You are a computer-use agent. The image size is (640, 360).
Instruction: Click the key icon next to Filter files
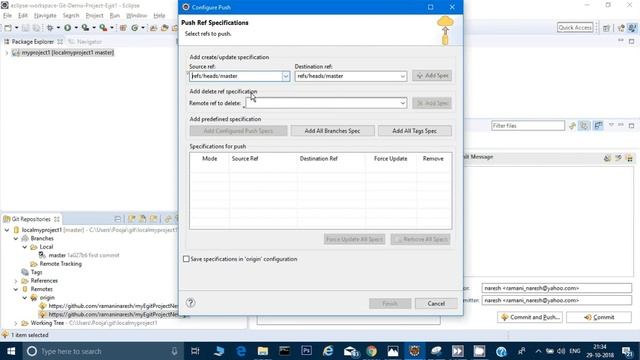(572, 126)
